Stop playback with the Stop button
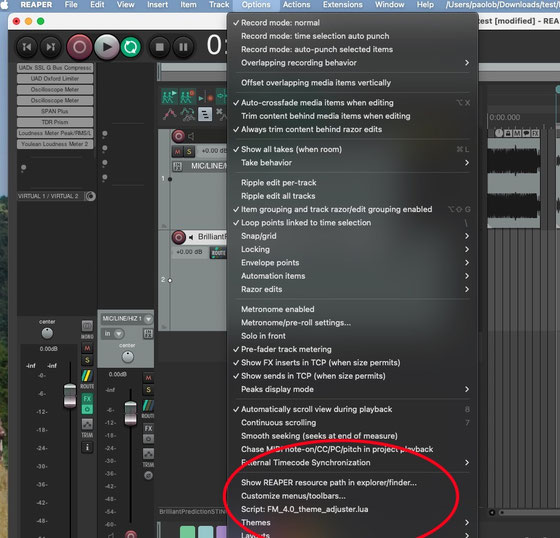Image resolution: width=560 pixels, height=538 pixels. (160, 47)
